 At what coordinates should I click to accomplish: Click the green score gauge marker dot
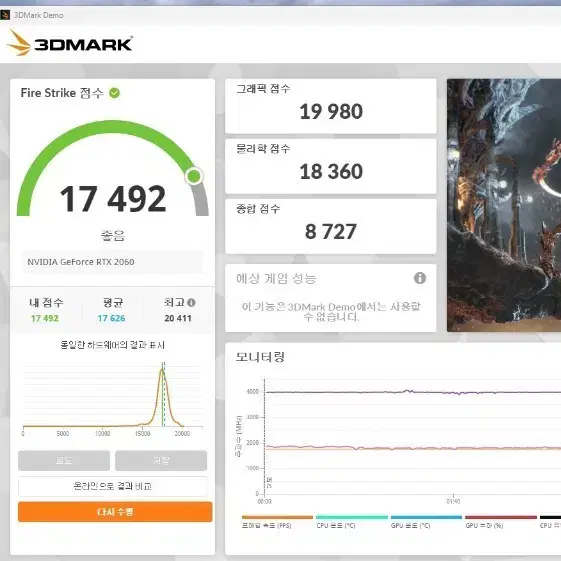pos(194,176)
